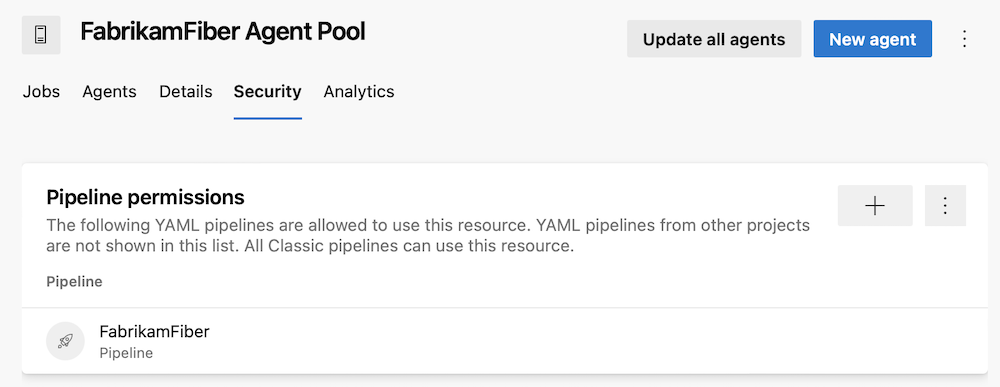This screenshot has height=387, width=1000.
Task: Click the agent pool device icon
Action: tap(41, 35)
